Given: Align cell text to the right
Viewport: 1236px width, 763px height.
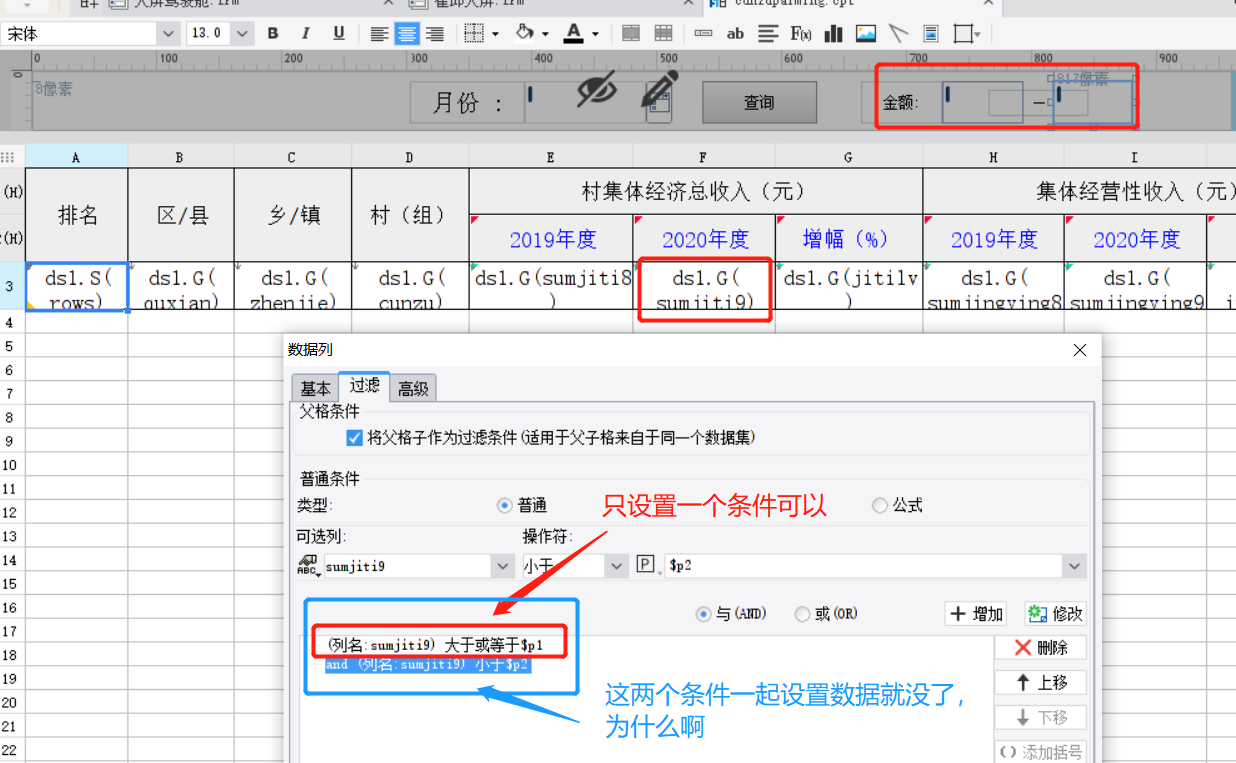Looking at the screenshot, I should pos(435,33).
